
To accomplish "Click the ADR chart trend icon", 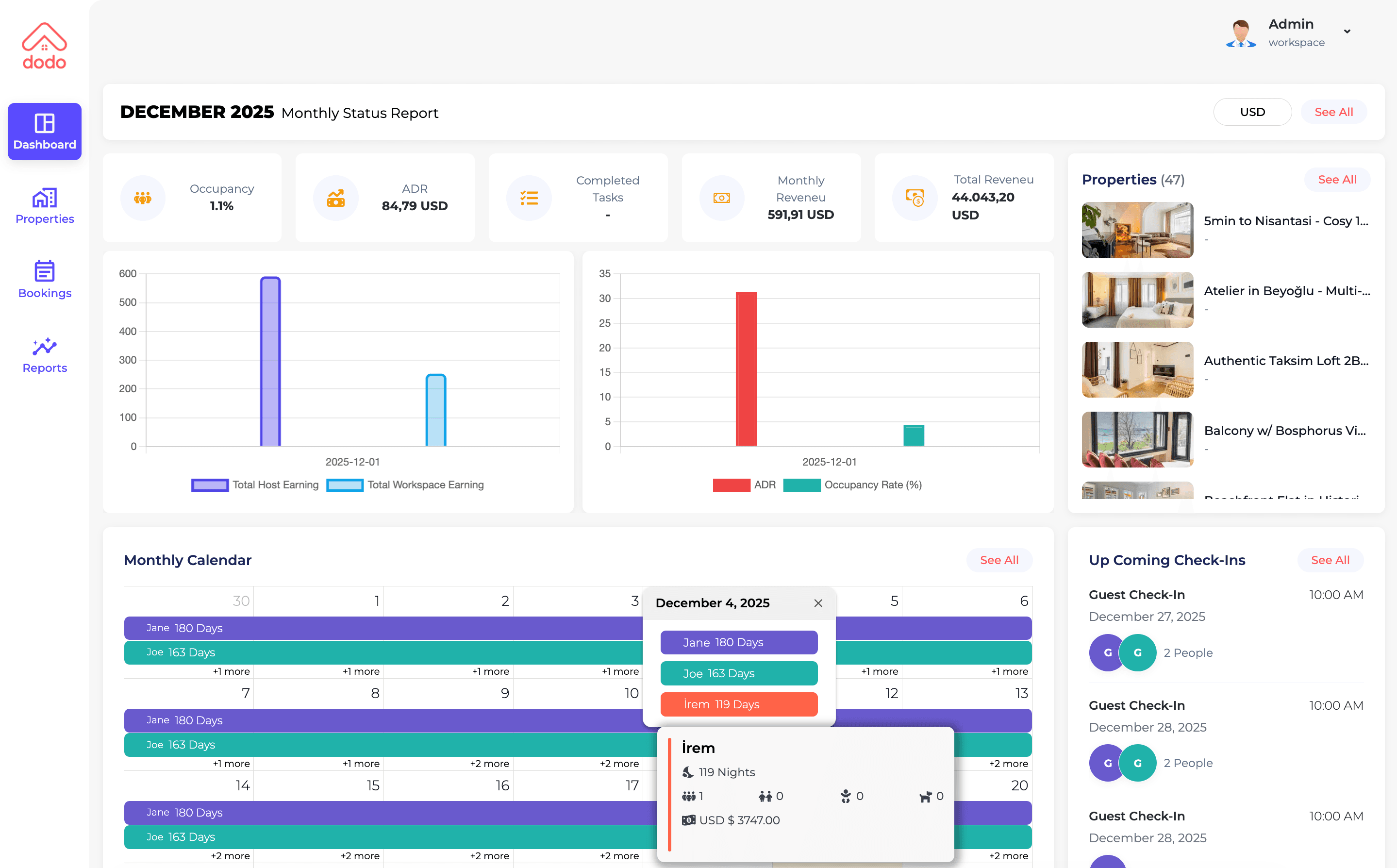I will 336,198.
